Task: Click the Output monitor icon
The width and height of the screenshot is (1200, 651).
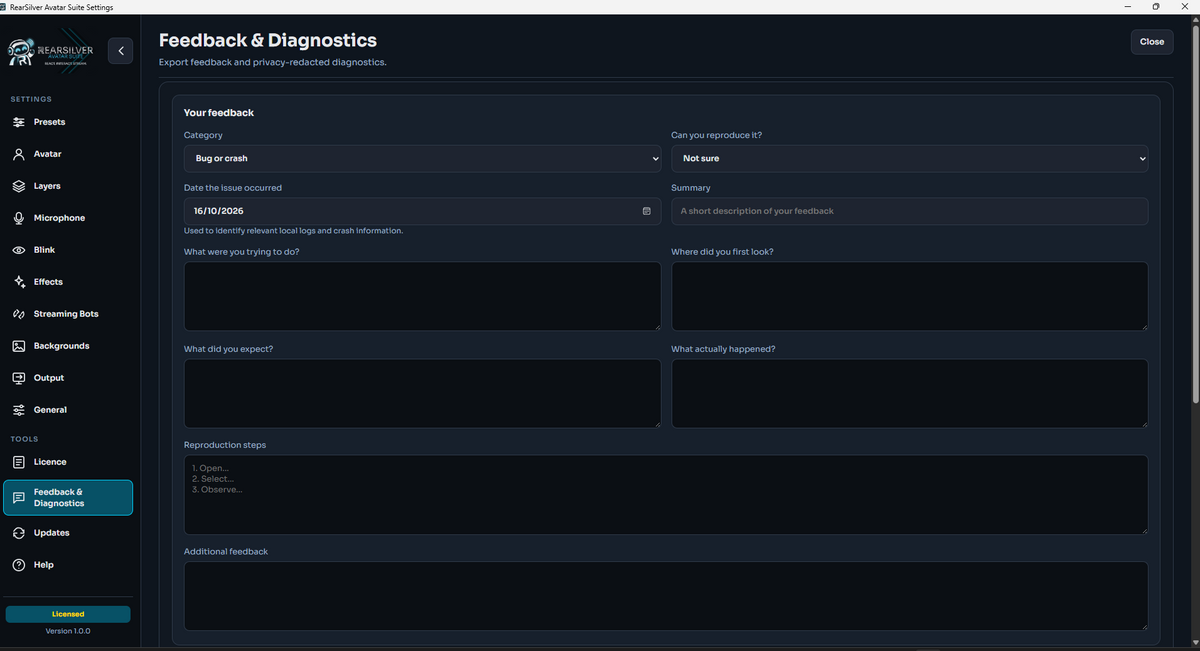Action: (x=19, y=378)
